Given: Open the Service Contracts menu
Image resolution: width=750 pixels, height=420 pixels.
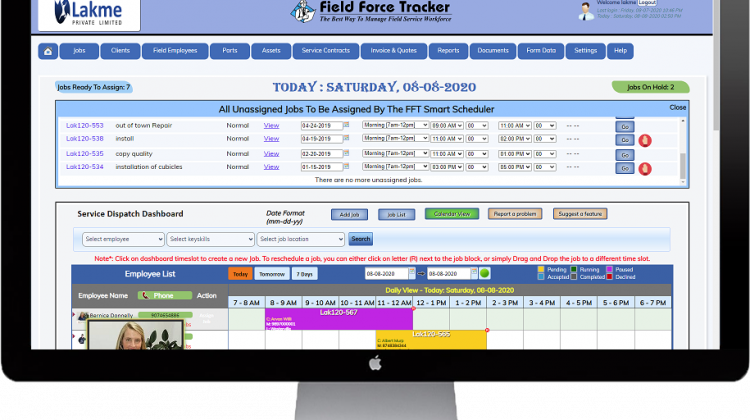Looking at the screenshot, I should pos(326,51).
